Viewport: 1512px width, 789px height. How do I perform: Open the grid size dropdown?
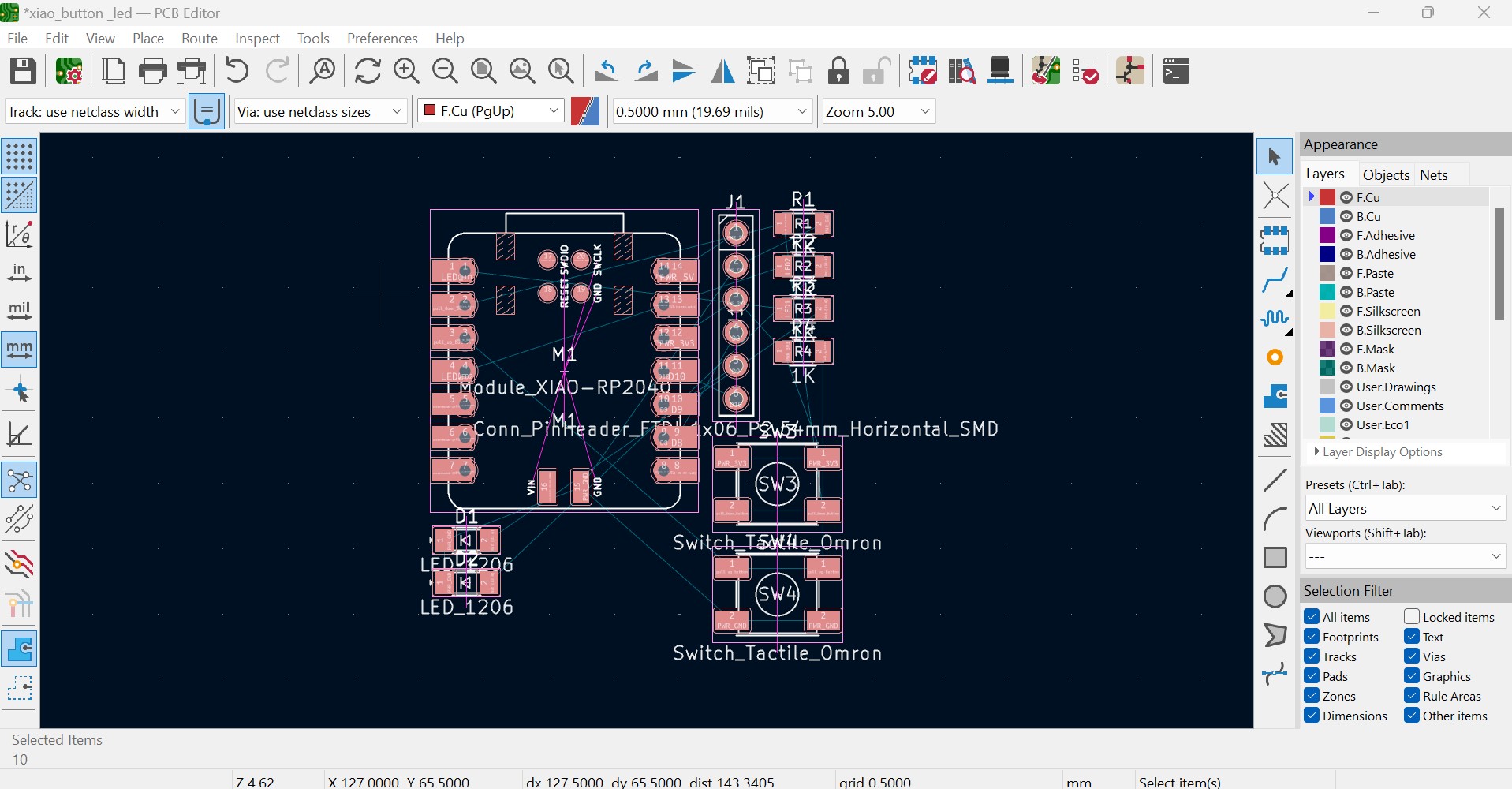pos(712,111)
